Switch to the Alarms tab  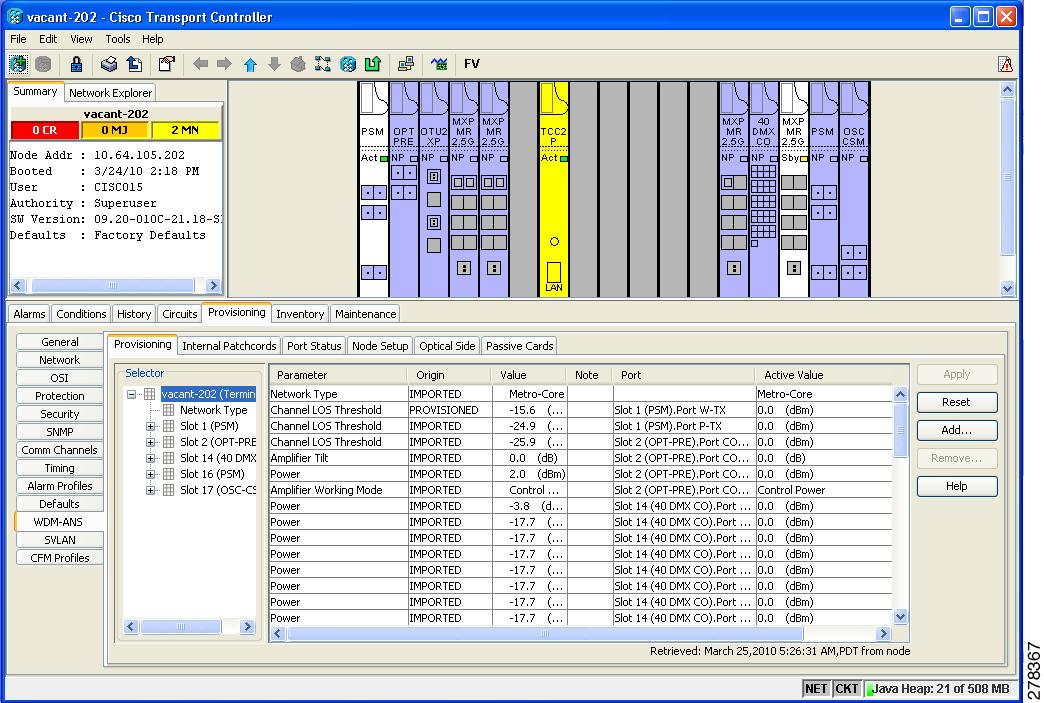click(x=29, y=314)
